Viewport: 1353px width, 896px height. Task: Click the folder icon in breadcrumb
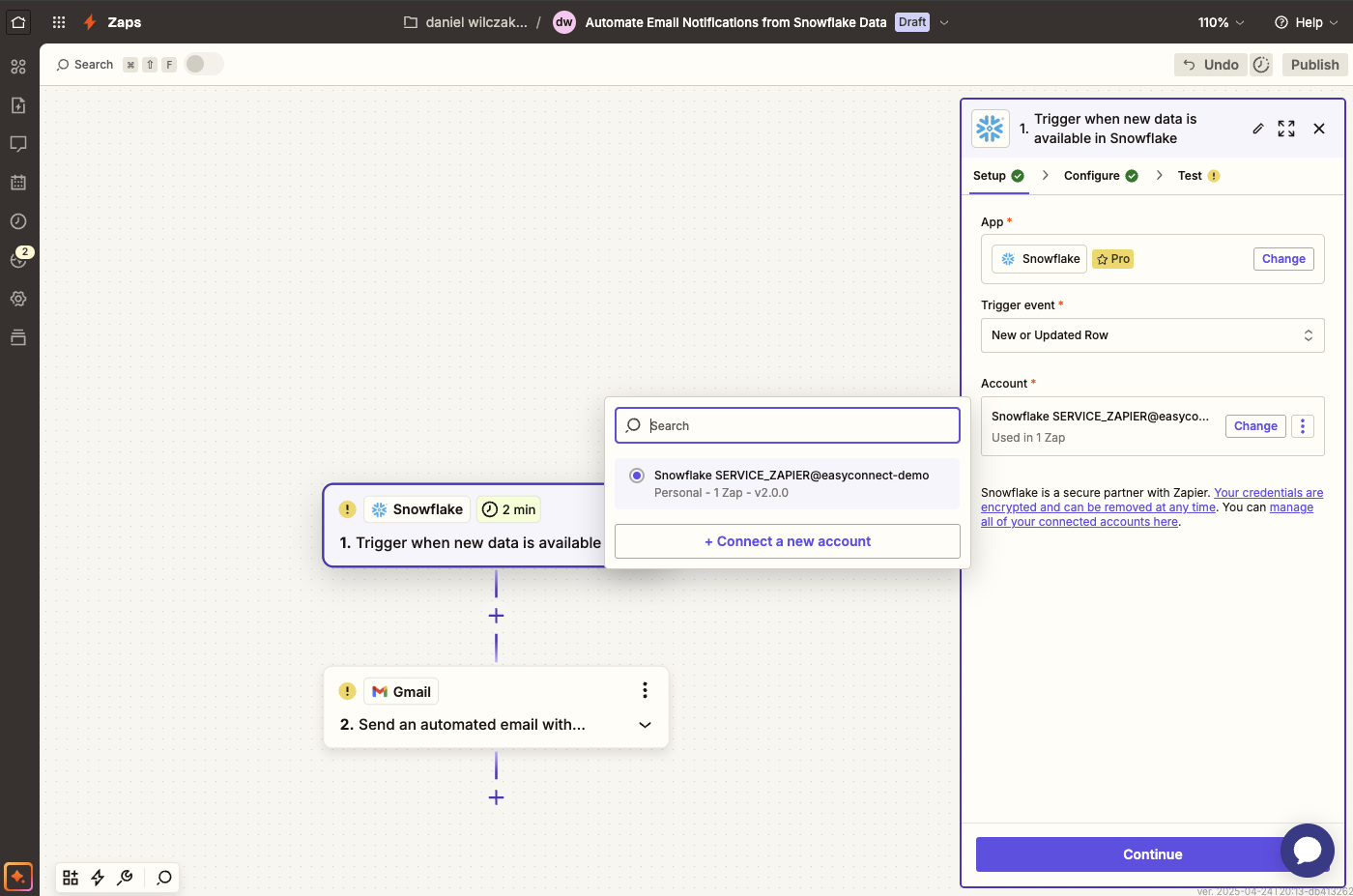point(411,22)
